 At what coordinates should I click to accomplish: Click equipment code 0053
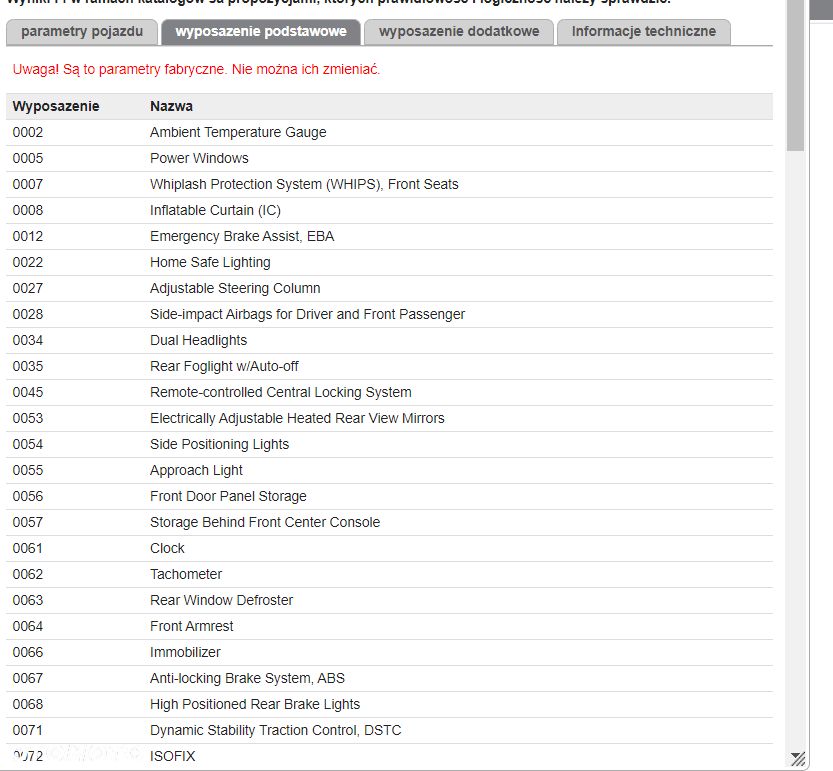pos(28,419)
